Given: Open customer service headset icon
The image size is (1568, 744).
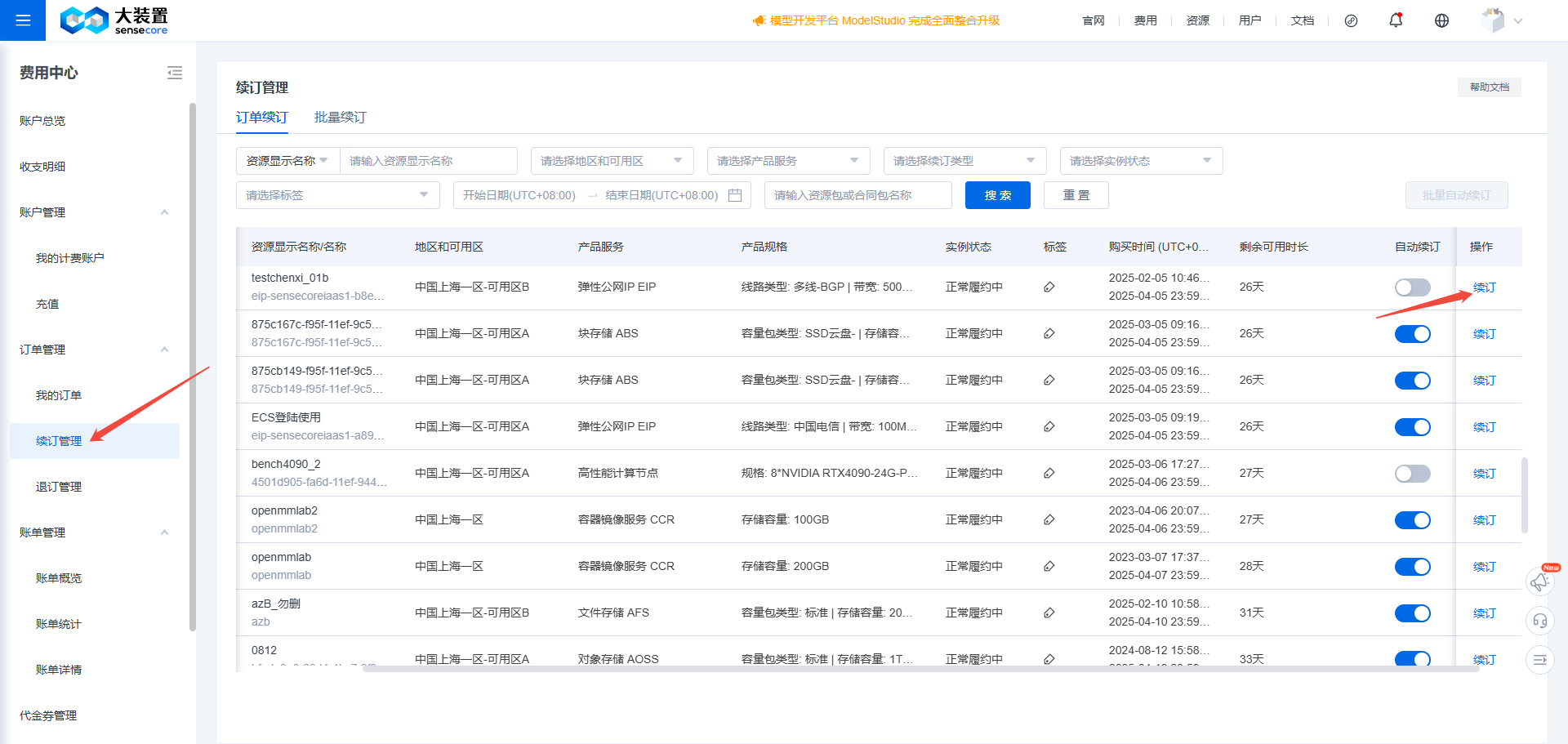Looking at the screenshot, I should coord(1540,621).
